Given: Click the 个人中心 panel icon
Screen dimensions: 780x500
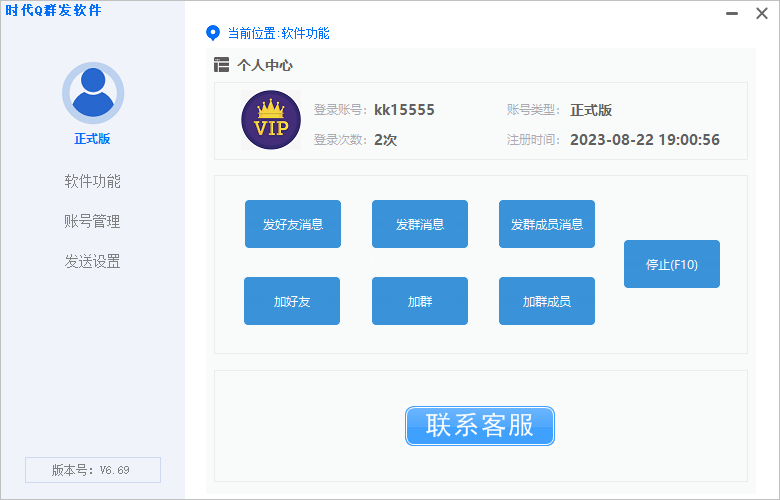Looking at the screenshot, I should tap(221, 65).
